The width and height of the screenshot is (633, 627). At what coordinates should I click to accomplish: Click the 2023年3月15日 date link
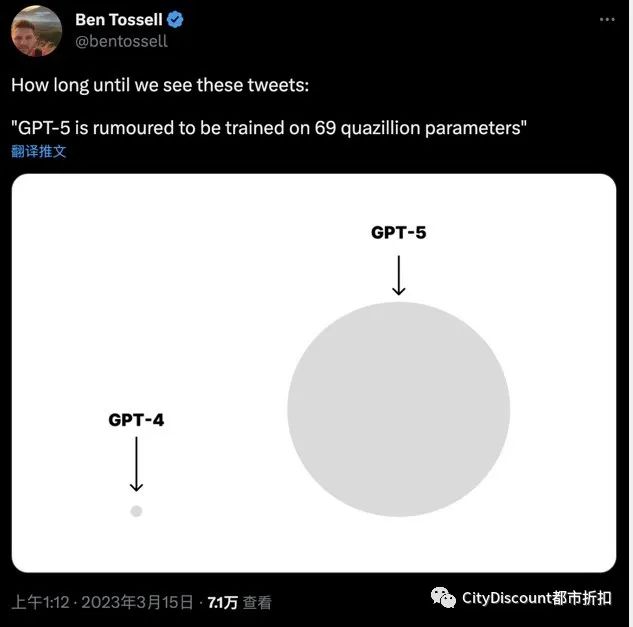pyautogui.click(x=137, y=602)
